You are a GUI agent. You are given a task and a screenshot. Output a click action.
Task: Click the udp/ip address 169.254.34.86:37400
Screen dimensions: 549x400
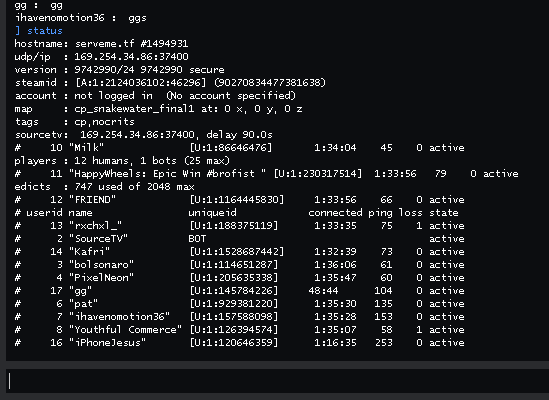coord(131,57)
